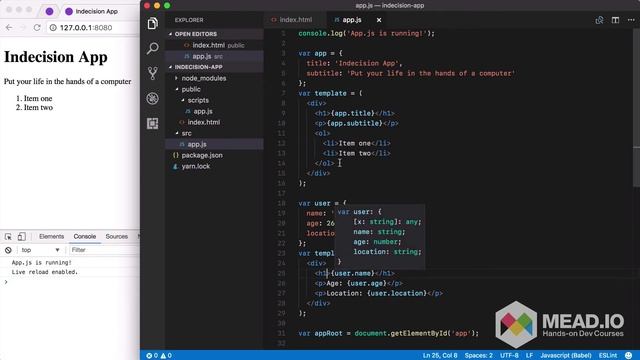This screenshot has width=640, height=360.
Task: Change the Javascript (Babel) language mode
Action: tap(566, 356)
